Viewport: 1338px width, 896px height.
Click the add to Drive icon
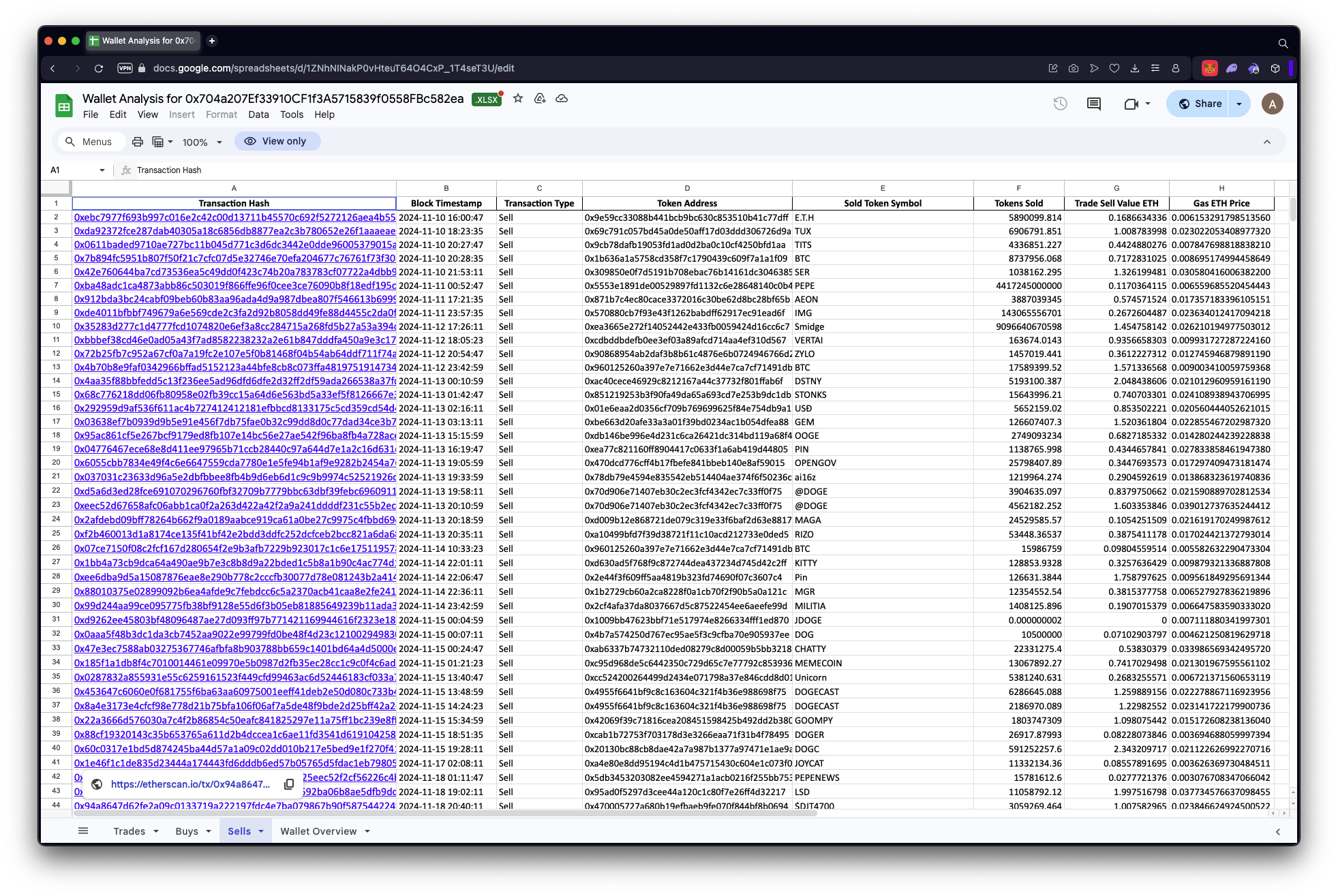tap(540, 99)
